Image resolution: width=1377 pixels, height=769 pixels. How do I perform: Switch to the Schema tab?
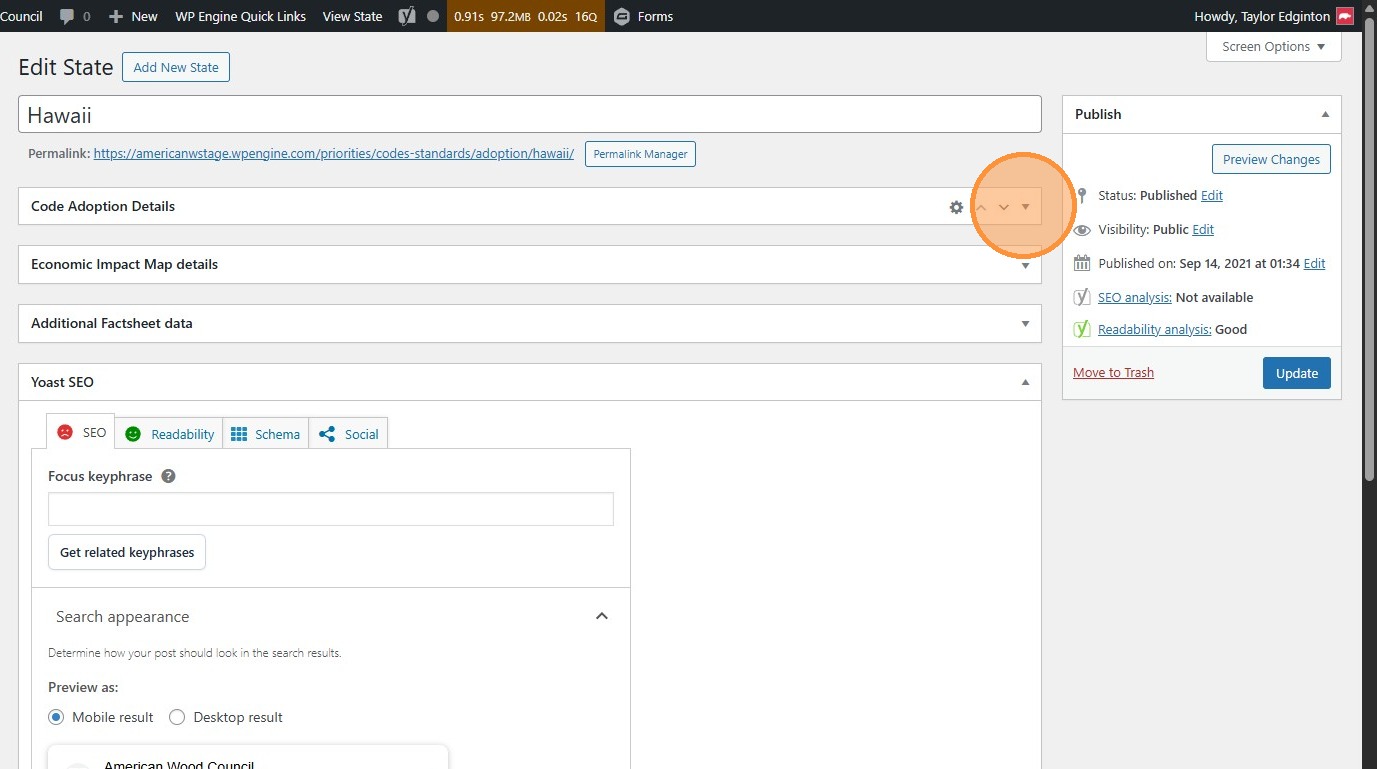[x=265, y=434]
